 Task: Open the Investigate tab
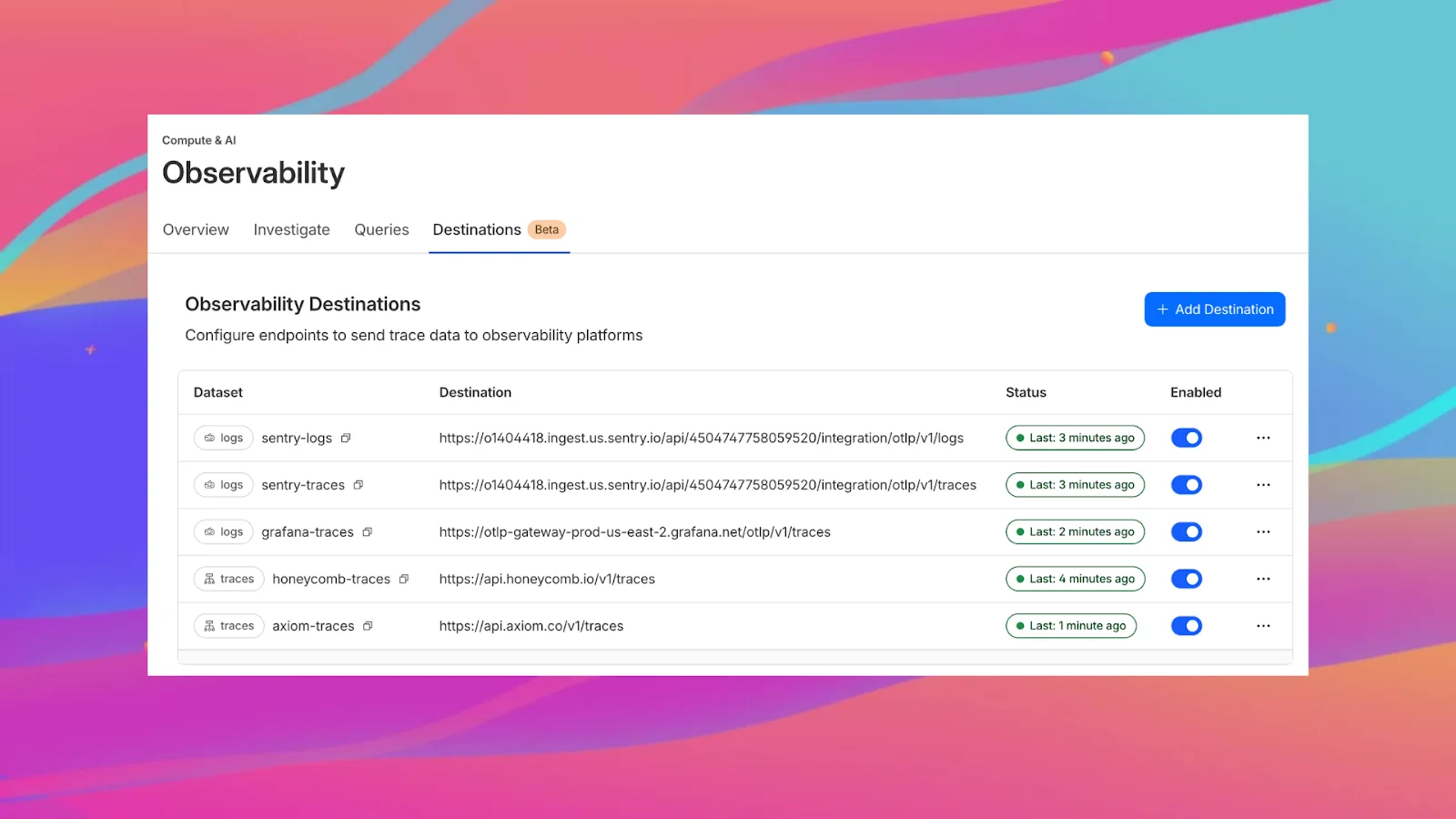pyautogui.click(x=291, y=229)
